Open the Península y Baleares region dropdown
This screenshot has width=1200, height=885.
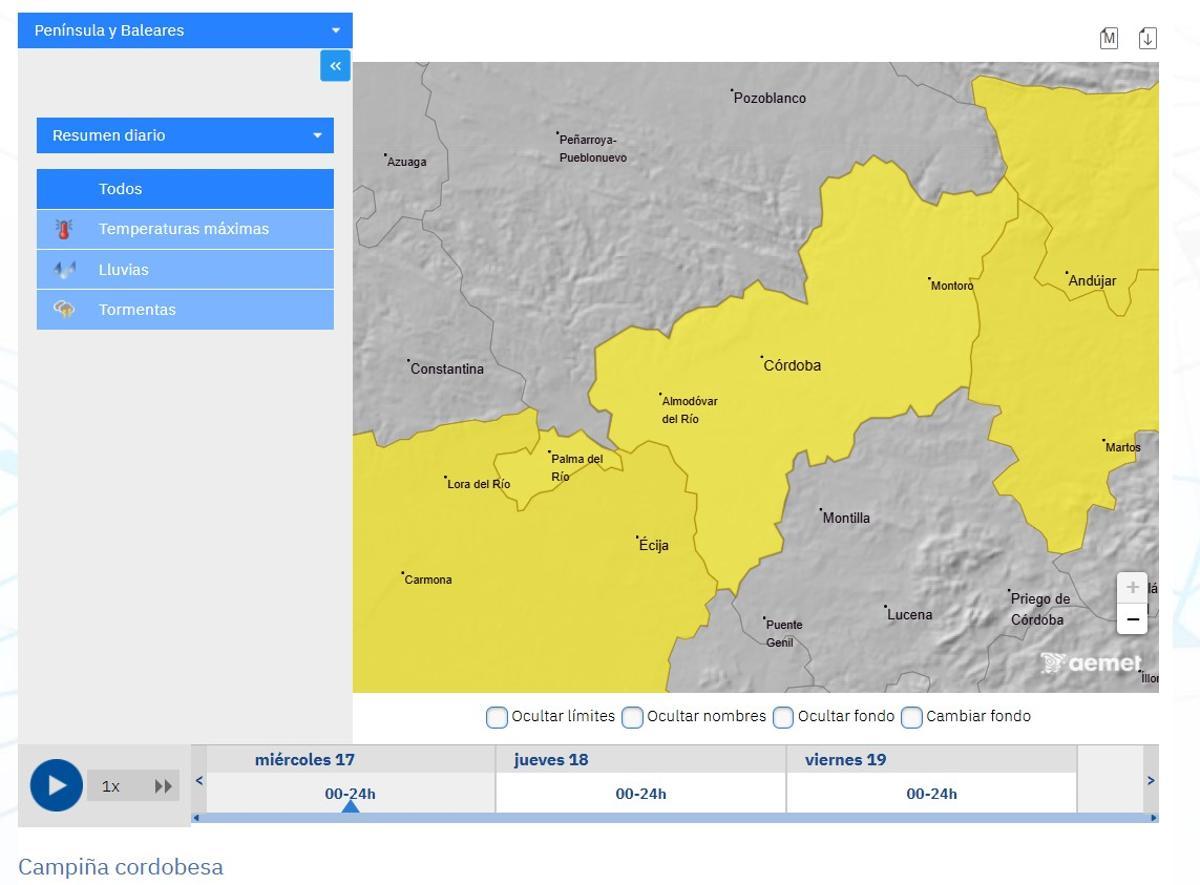click(185, 30)
